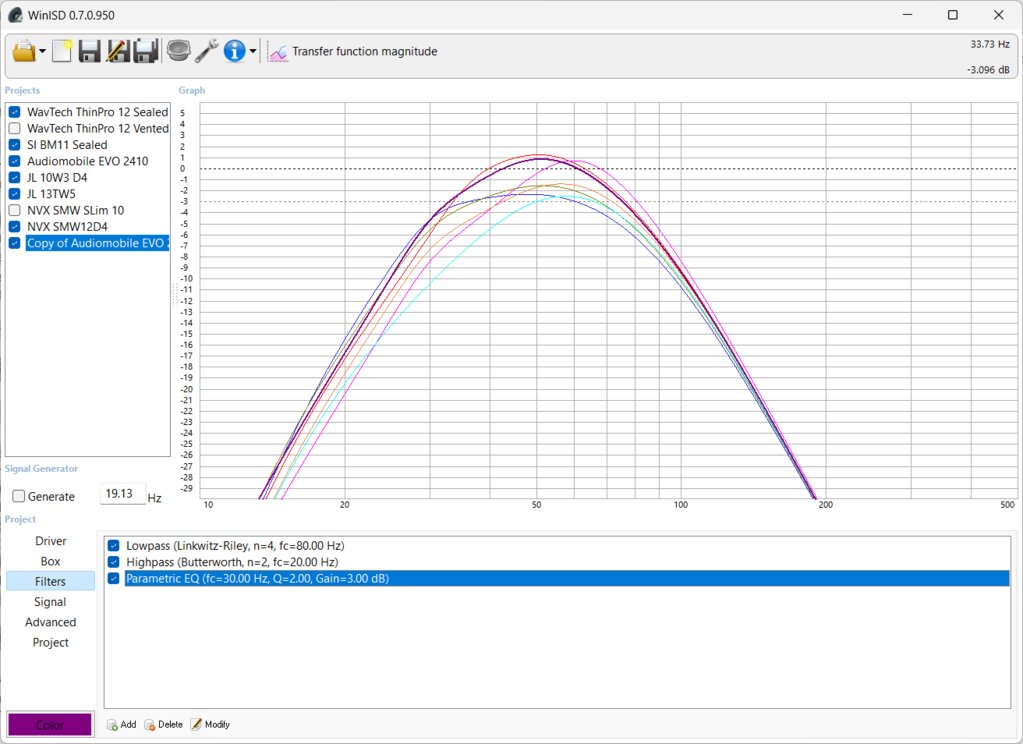Select NVX SMW12D4 project name
1023x744 pixels.
pyautogui.click(x=67, y=226)
